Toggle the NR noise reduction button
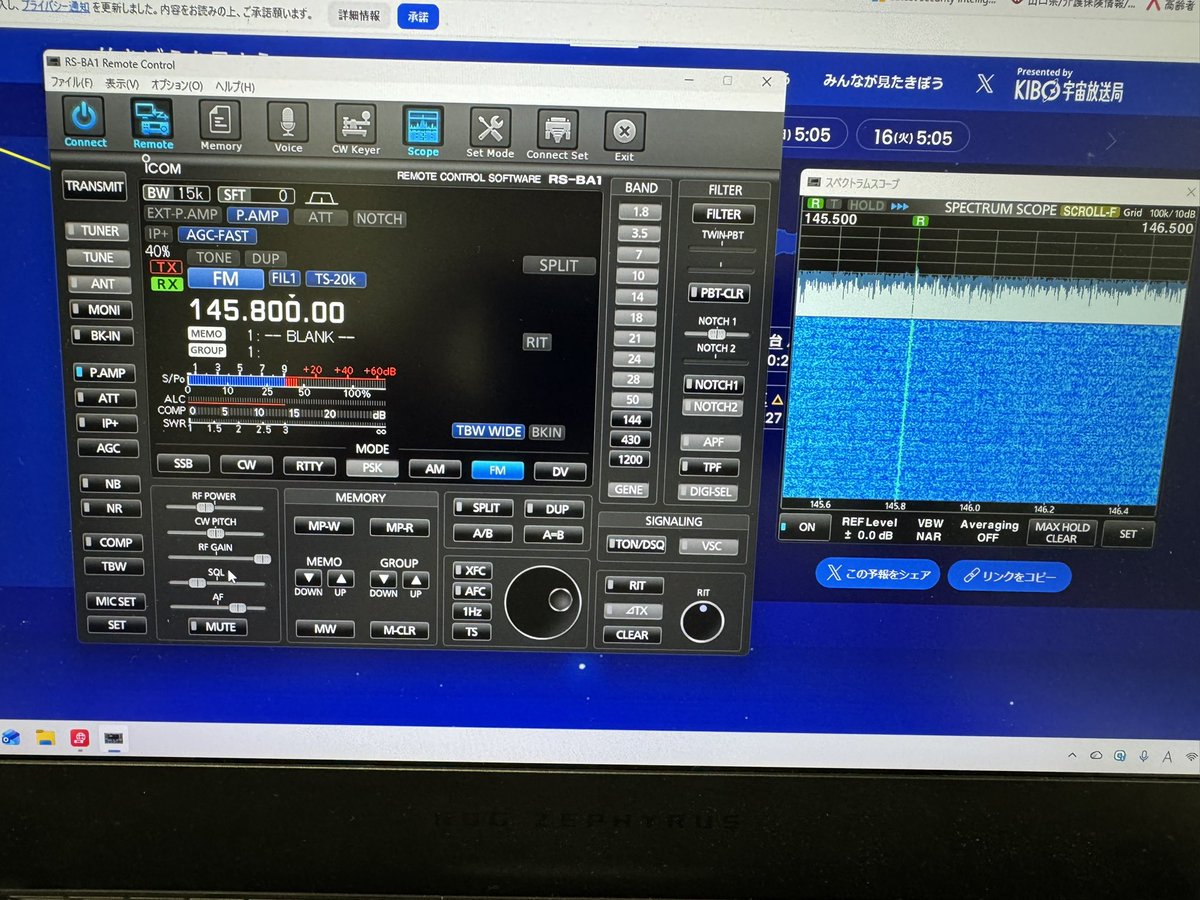 pos(109,509)
